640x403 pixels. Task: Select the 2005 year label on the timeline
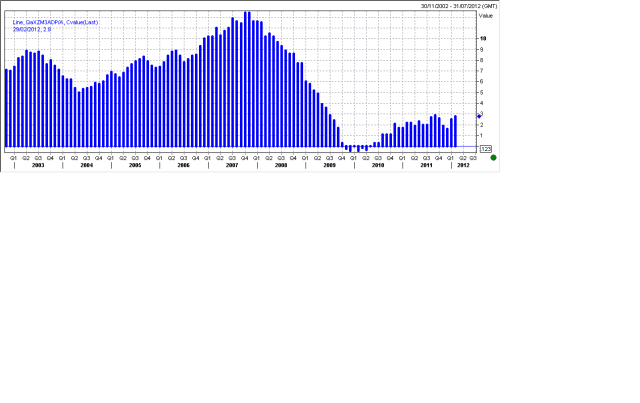[135, 165]
